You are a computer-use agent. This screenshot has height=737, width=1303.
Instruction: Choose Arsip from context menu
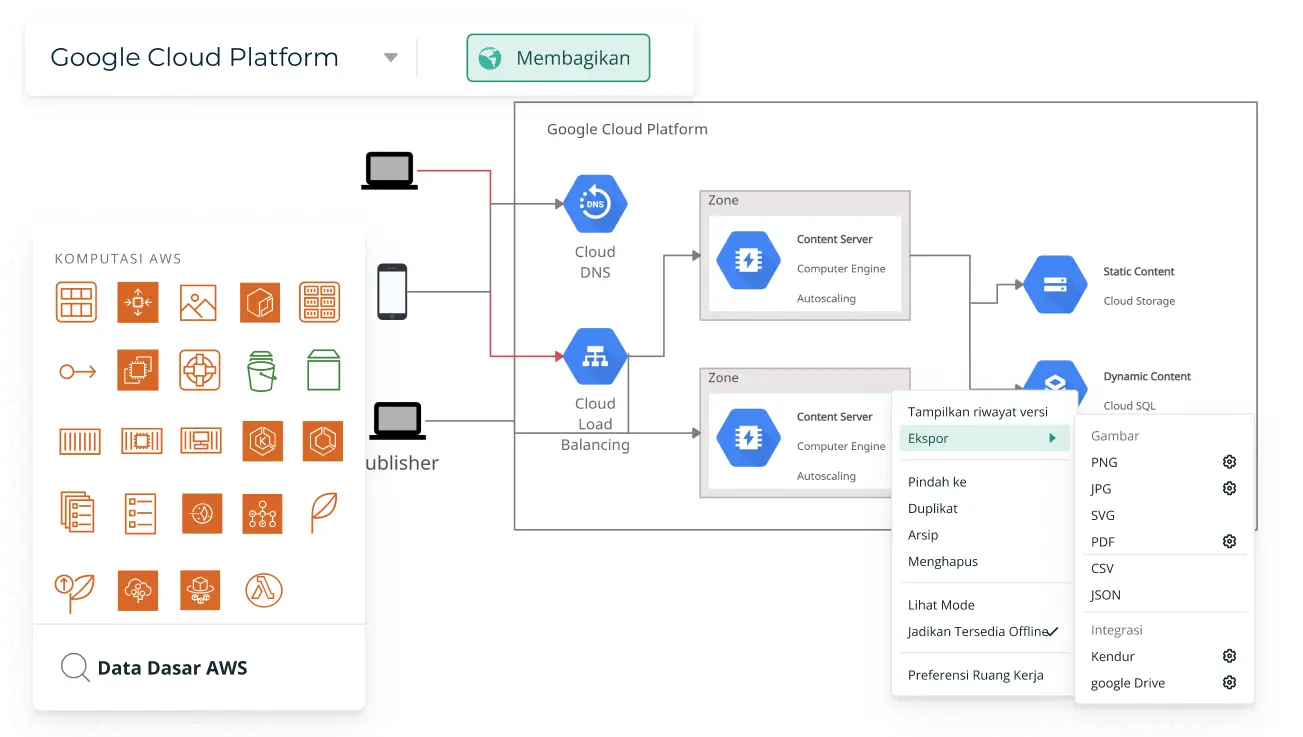(923, 535)
